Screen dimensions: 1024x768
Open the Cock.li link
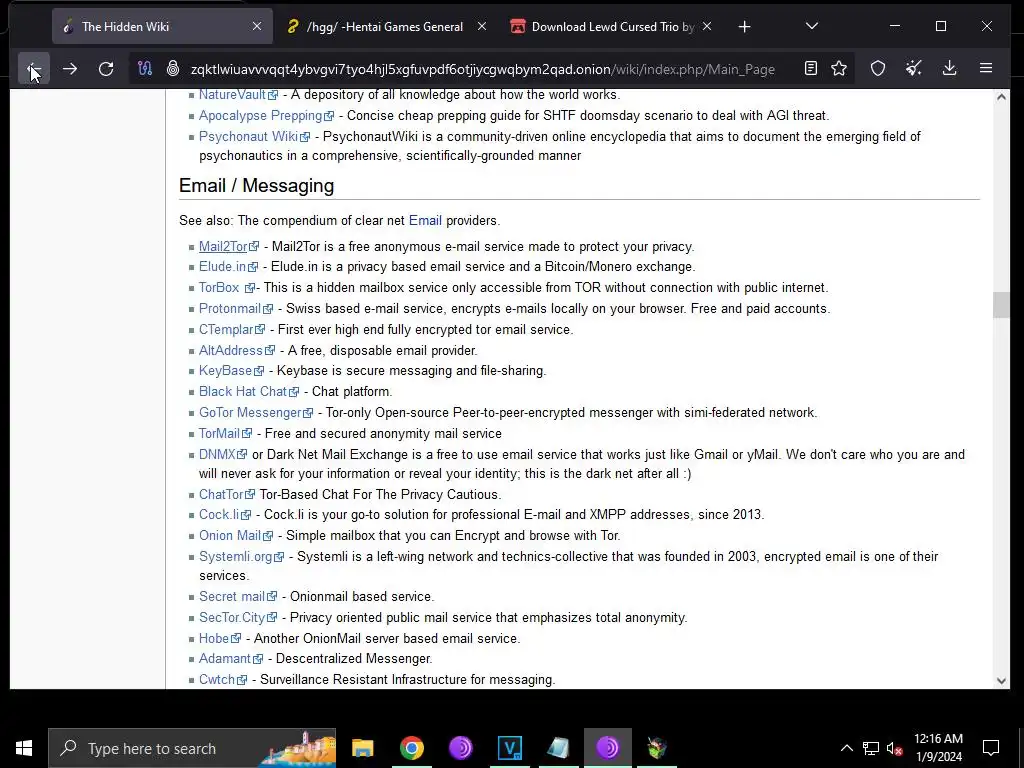pos(225,515)
